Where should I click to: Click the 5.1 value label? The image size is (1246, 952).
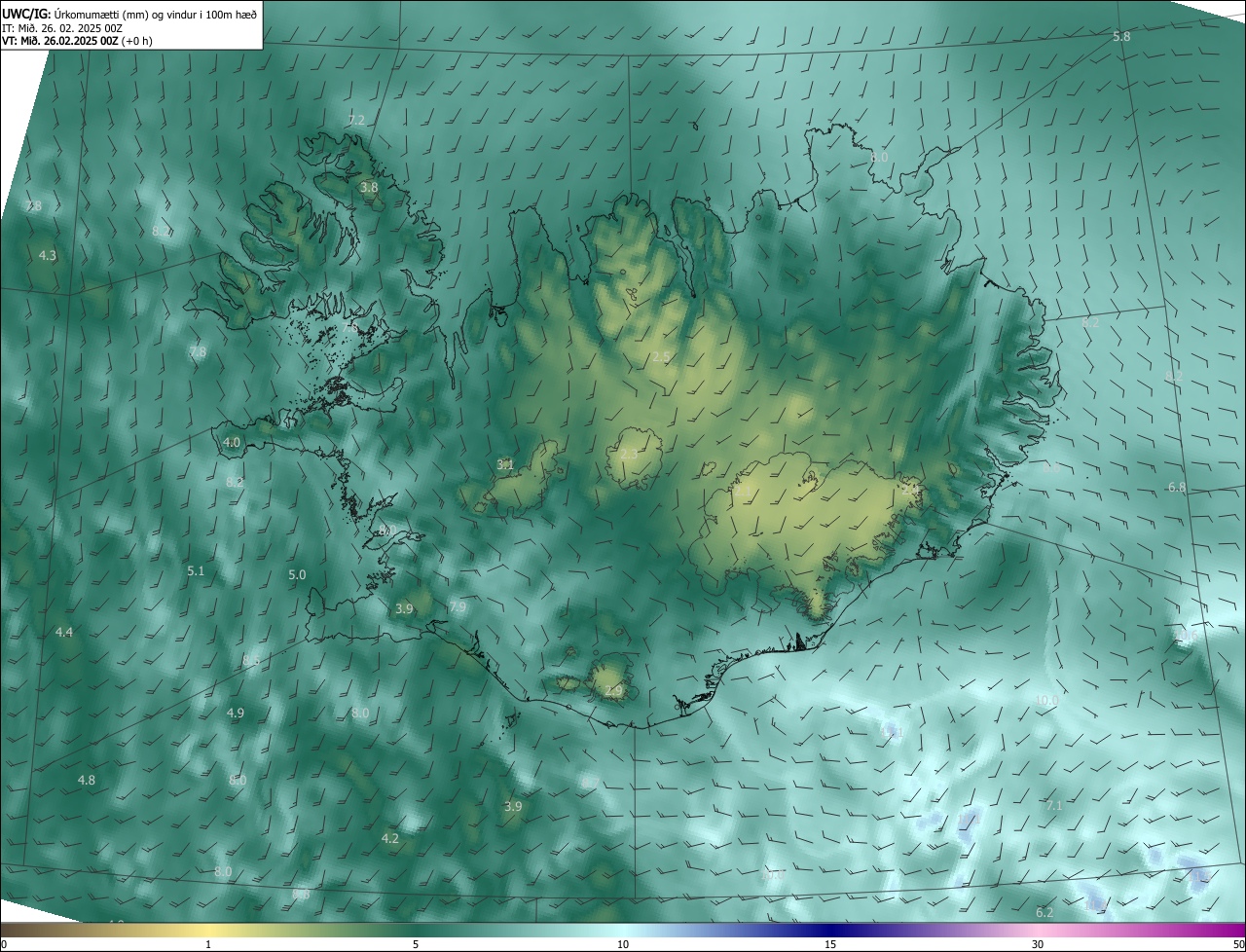point(196,571)
